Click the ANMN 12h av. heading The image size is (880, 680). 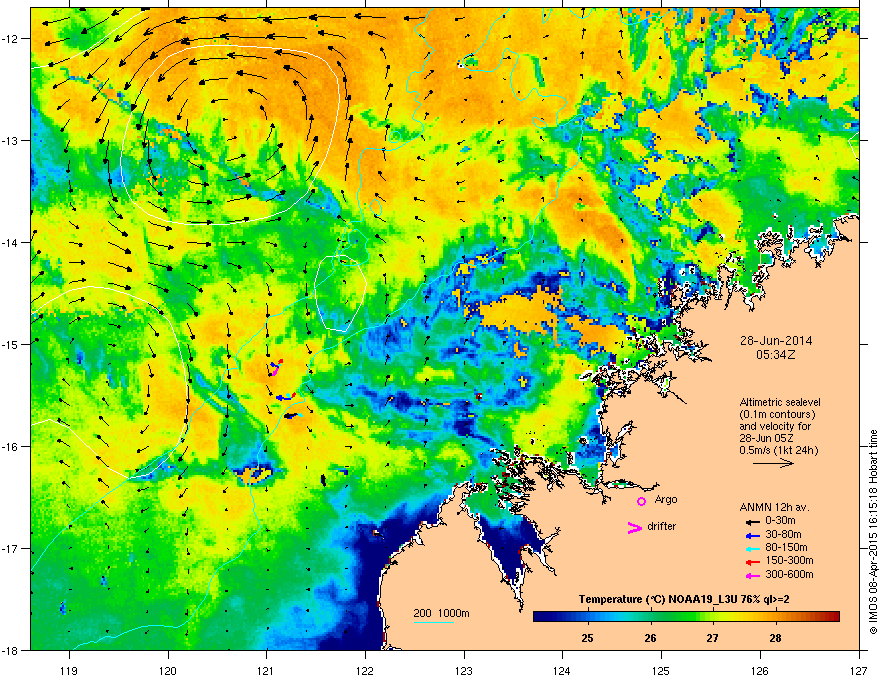(x=774, y=507)
